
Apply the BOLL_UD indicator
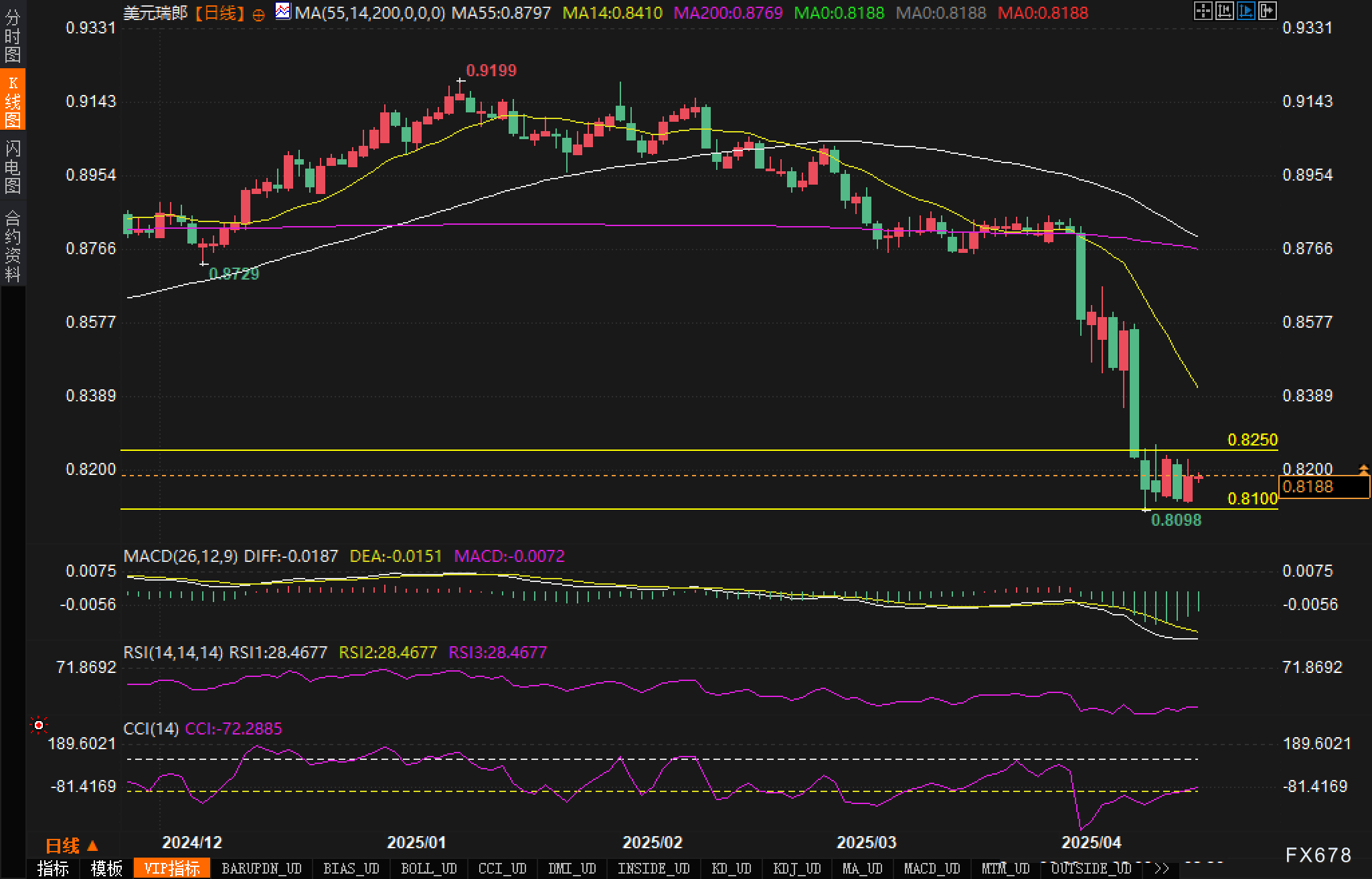(428, 868)
